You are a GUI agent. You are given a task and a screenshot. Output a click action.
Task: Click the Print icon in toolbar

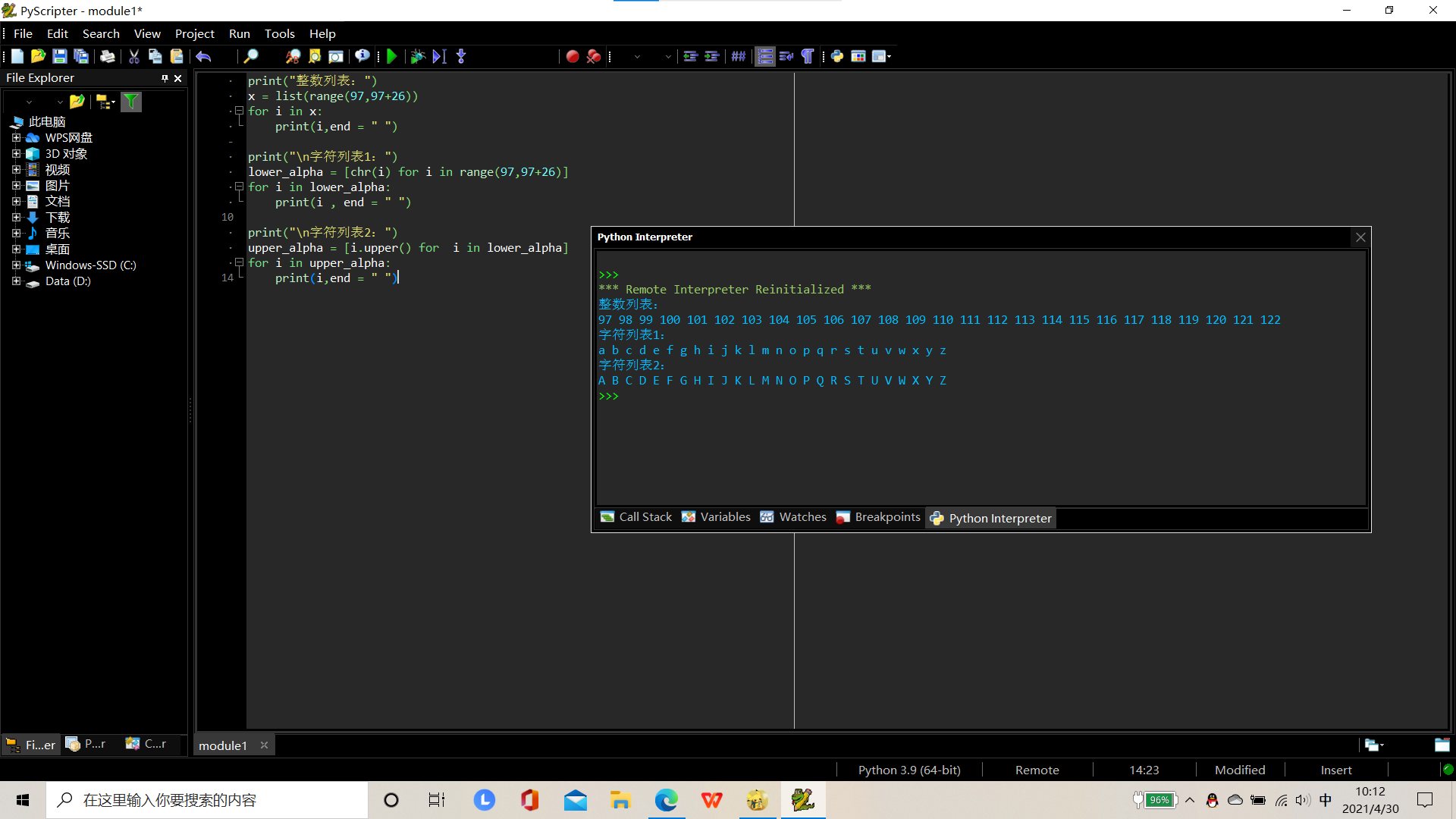tap(108, 56)
